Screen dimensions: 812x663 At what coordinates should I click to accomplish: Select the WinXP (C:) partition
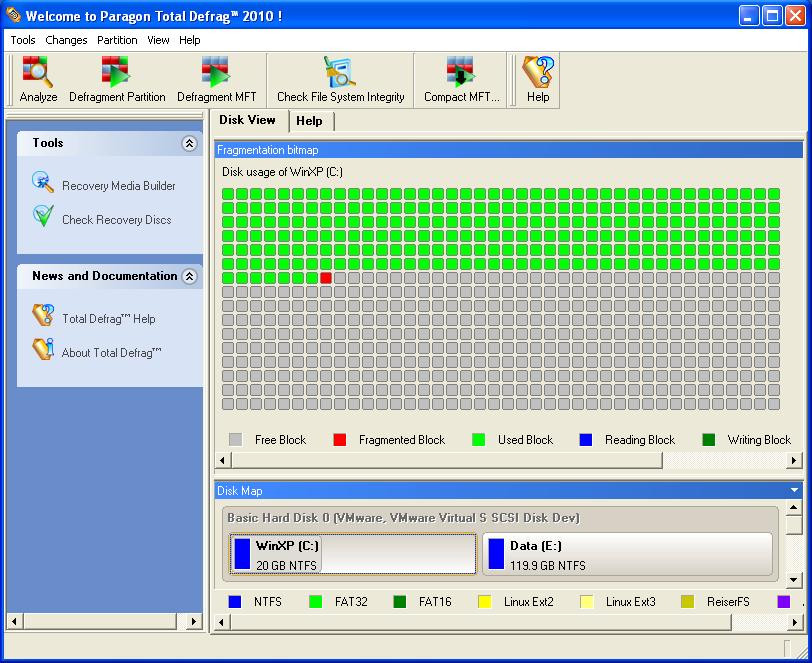[x=353, y=554]
